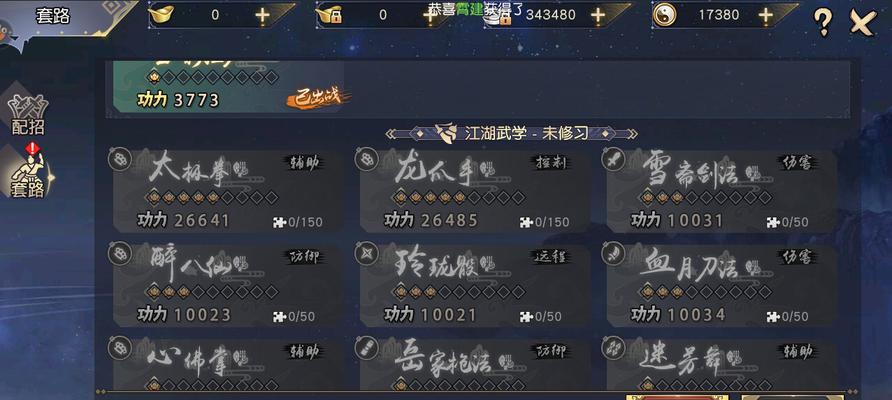Choose the 玲珑骰 skill card
This screenshot has width=892, height=400.
coord(475,284)
